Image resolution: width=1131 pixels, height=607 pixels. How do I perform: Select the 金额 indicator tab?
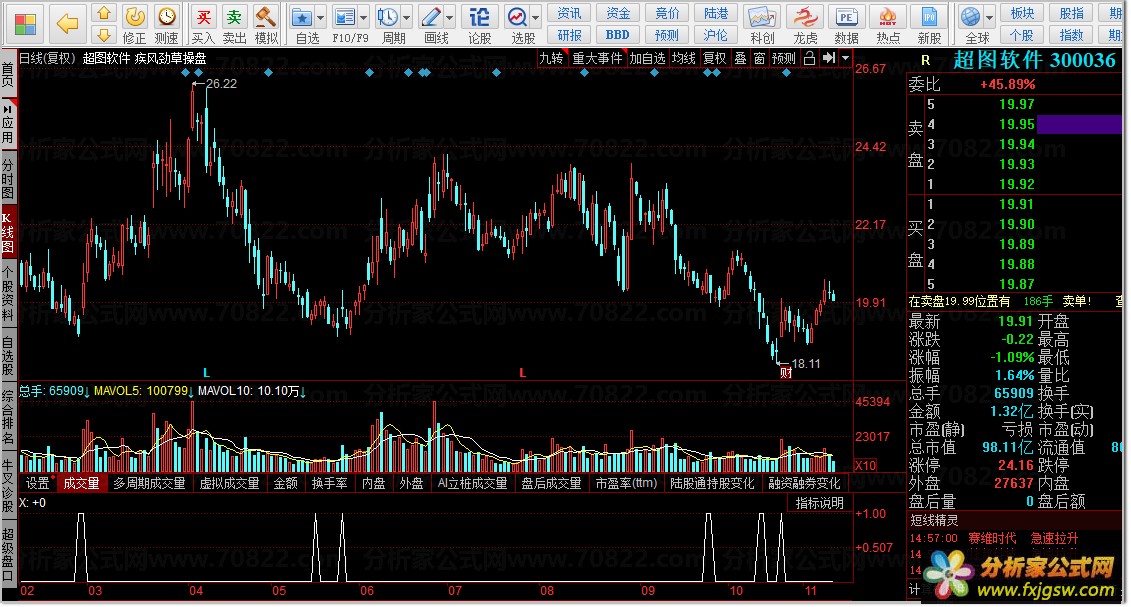286,483
